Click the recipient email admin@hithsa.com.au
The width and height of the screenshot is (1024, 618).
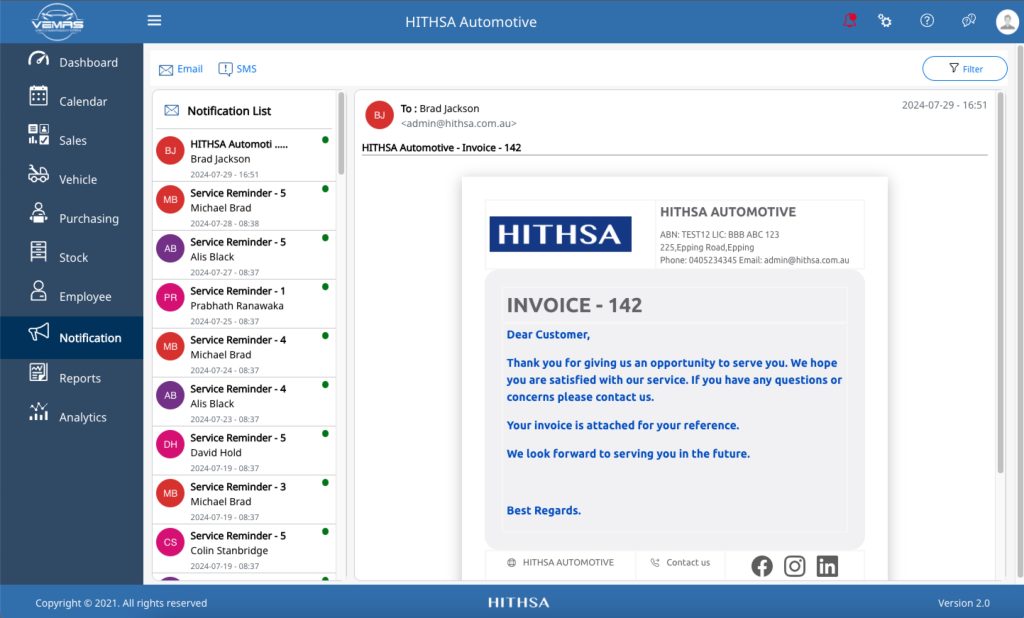[458, 123]
